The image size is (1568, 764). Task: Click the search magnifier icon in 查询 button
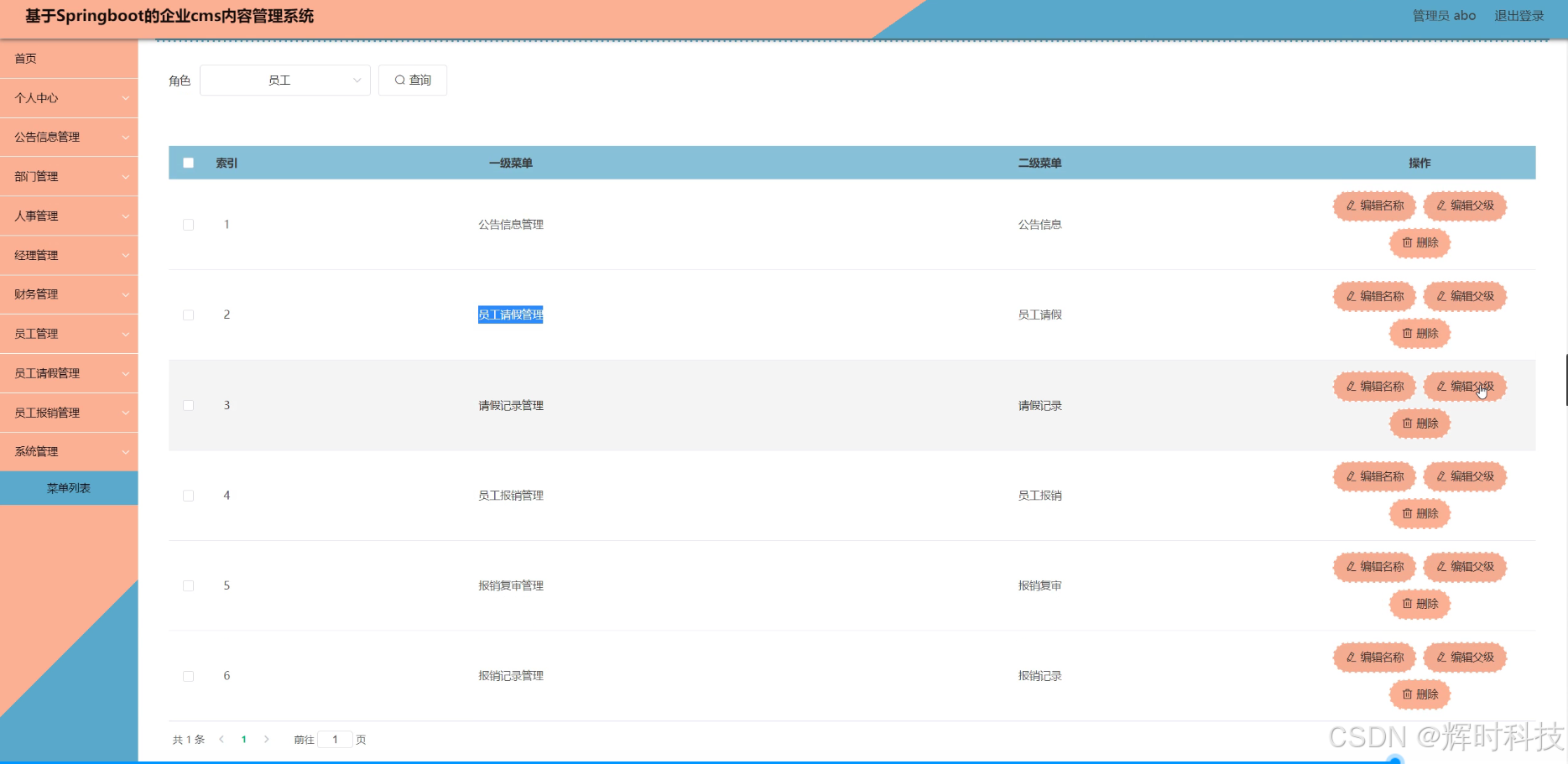coord(400,80)
